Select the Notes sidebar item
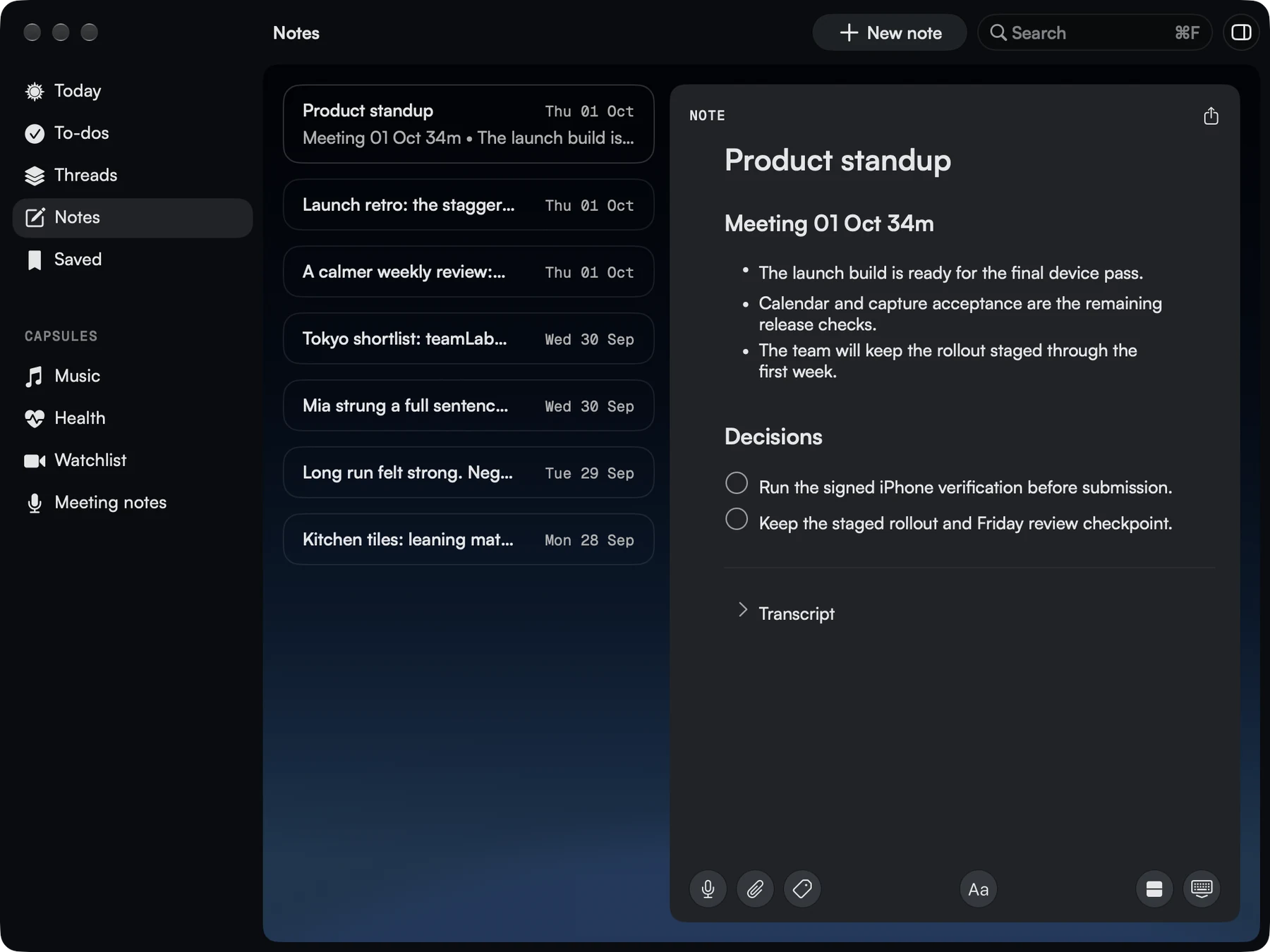The image size is (1270, 952). (132, 218)
